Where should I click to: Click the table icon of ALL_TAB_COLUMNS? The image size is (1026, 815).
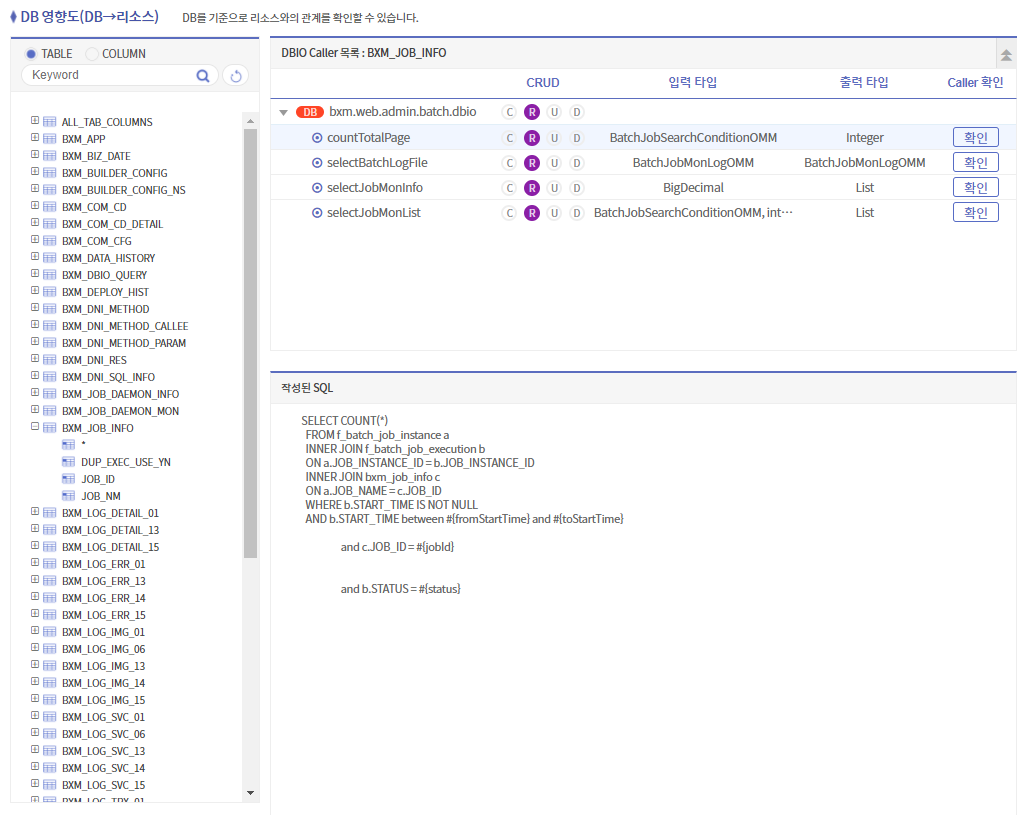click(49, 122)
